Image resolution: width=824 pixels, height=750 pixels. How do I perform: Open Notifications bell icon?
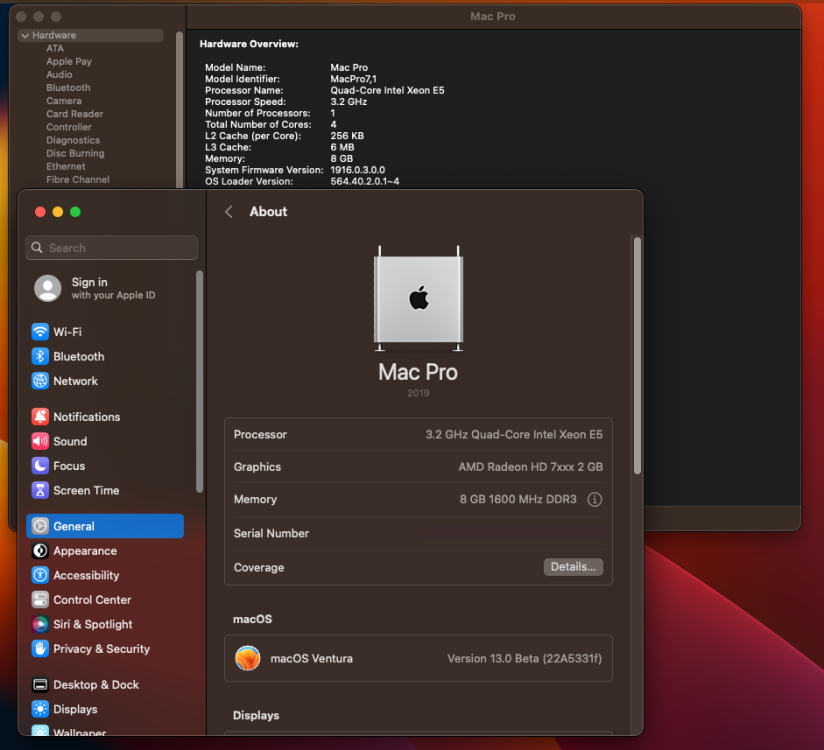tap(40, 417)
